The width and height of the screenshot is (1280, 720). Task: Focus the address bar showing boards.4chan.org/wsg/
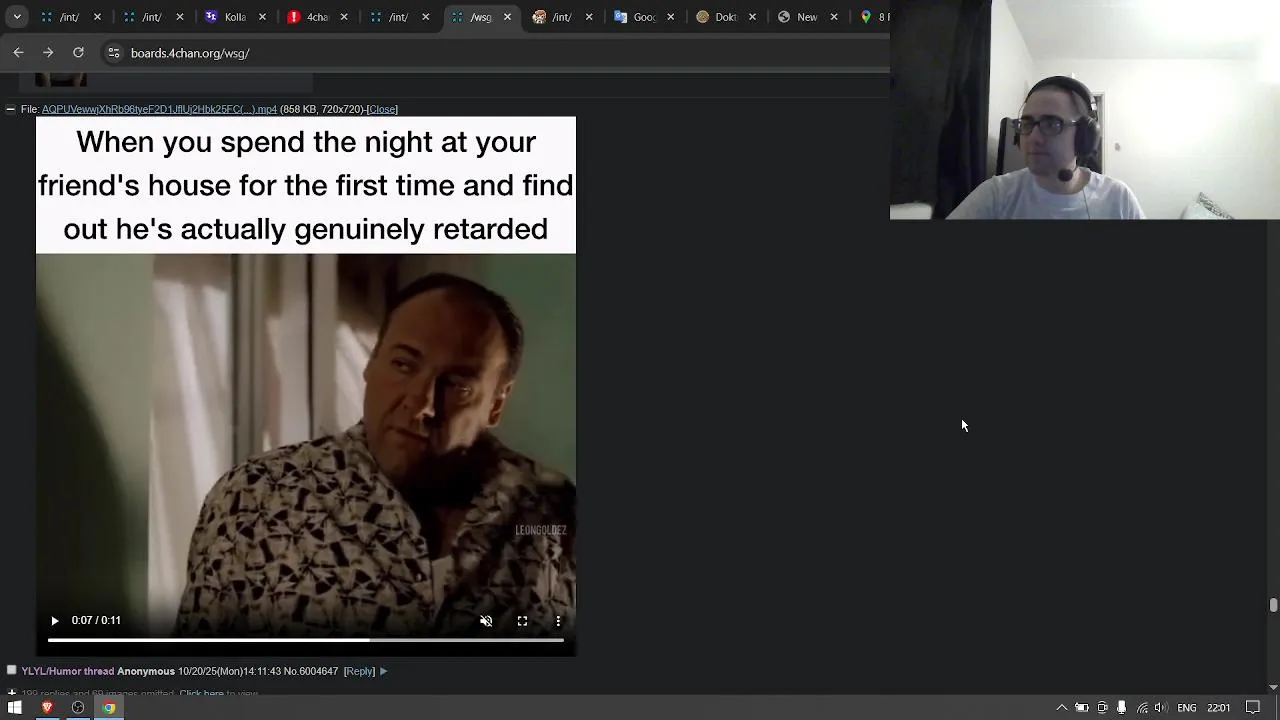[x=500, y=53]
